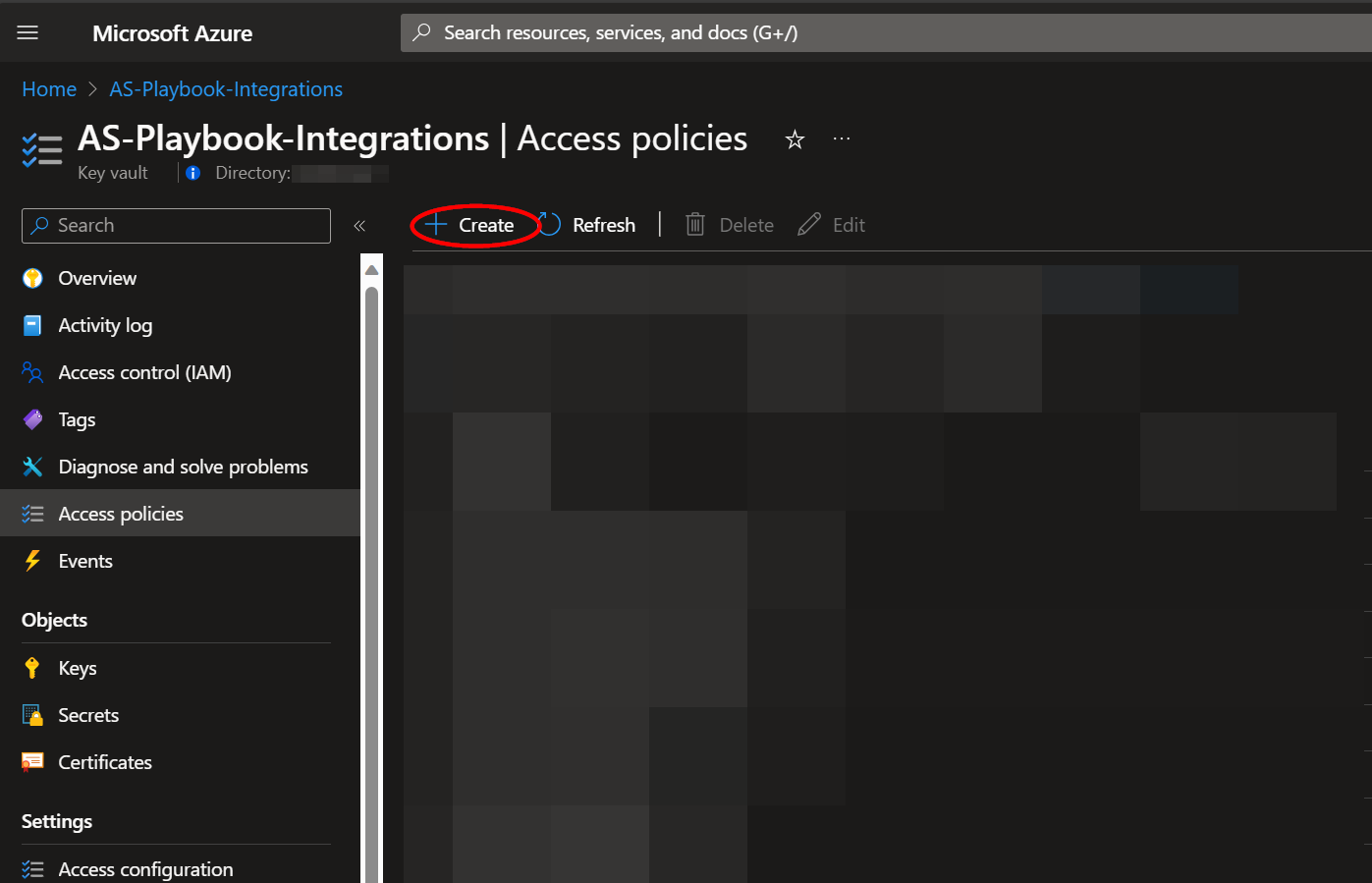
Task: Click the Key vault subtitle text
Action: 113,173
